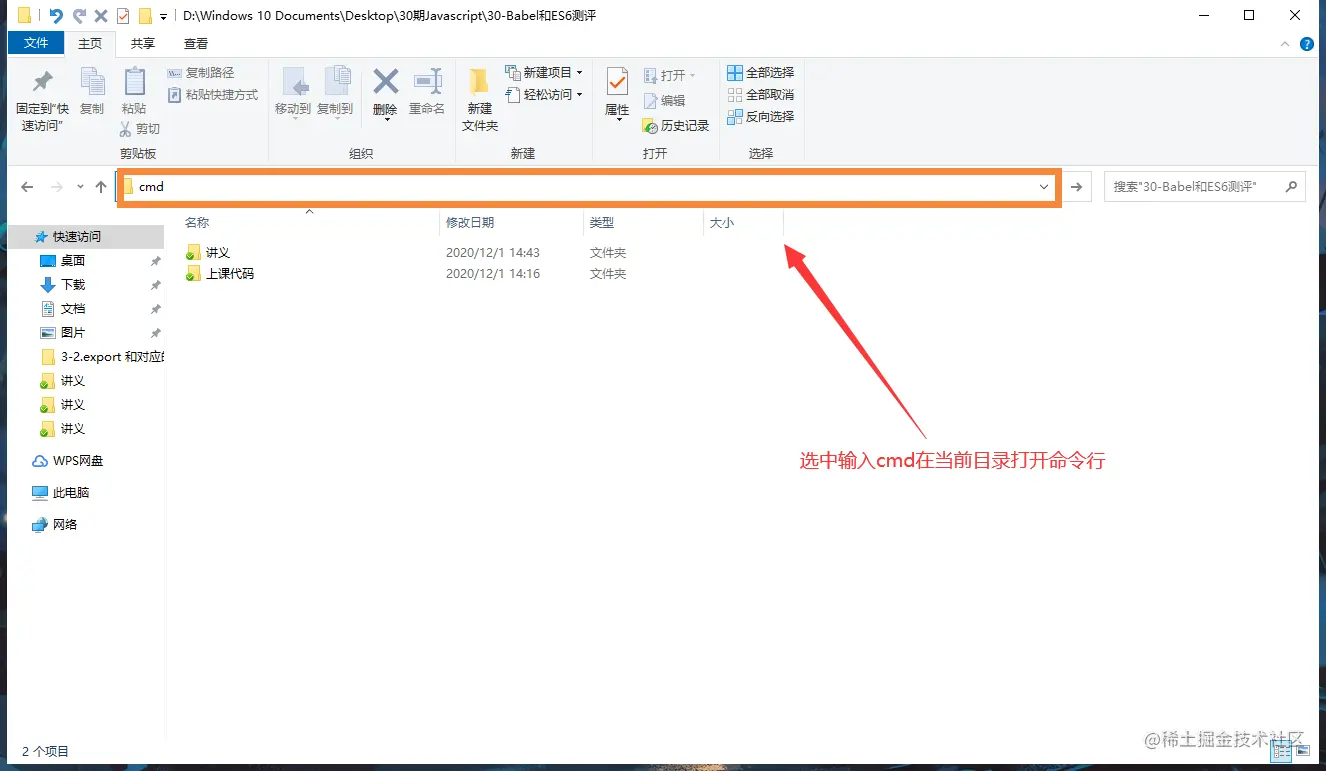
Task: Open the Move to menu
Action: click(x=293, y=92)
